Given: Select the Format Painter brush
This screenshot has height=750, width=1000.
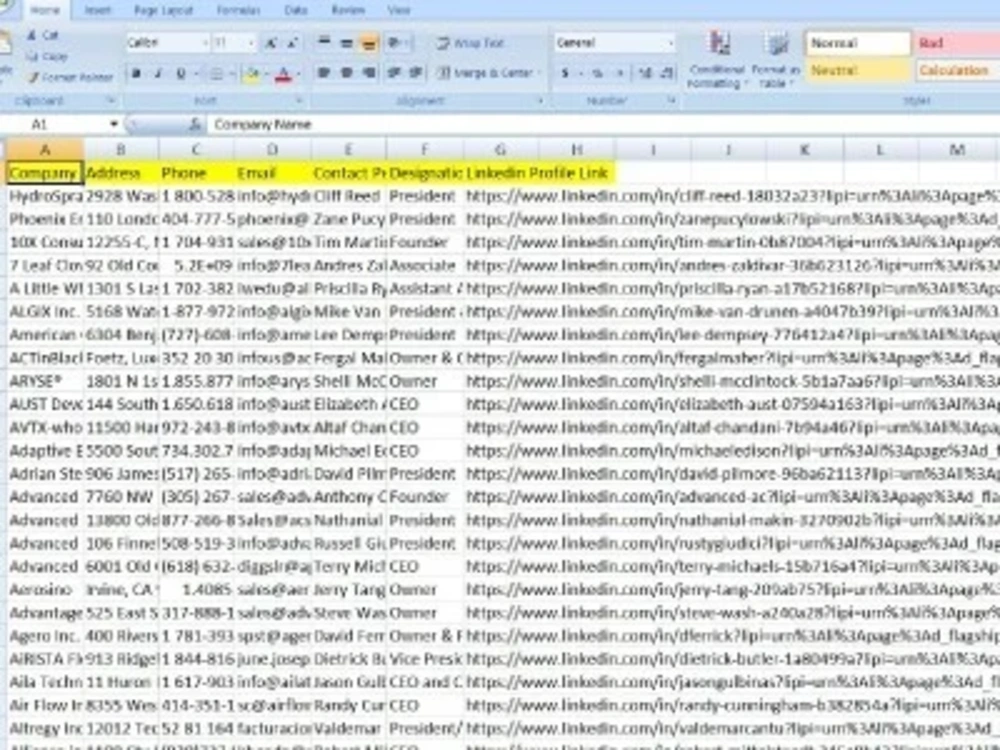Looking at the screenshot, I should point(33,77).
